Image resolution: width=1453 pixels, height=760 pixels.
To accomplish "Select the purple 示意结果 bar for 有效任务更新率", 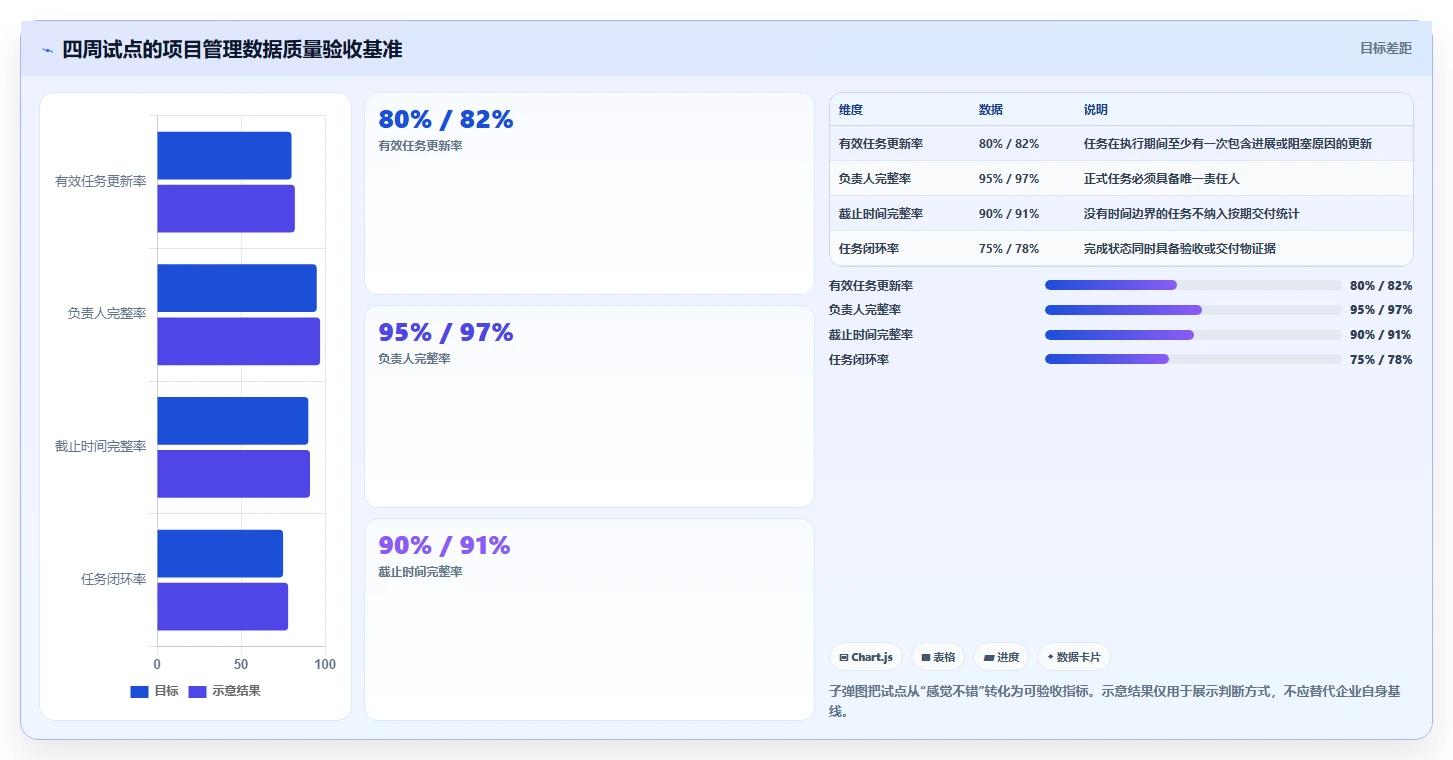I will [x=226, y=209].
